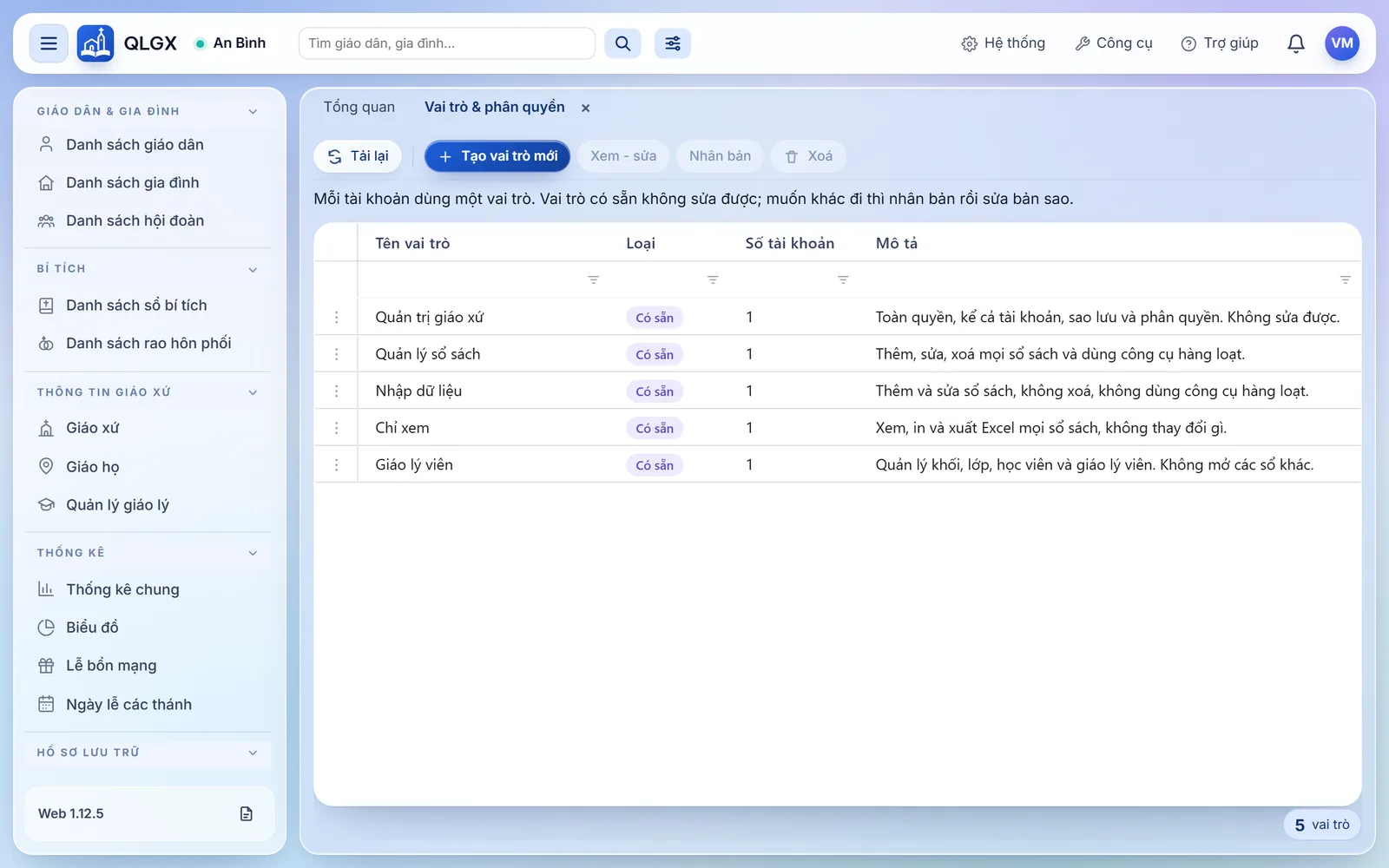
Task: Open row menu for Quản trị giáo xứ
Action: 337,318
